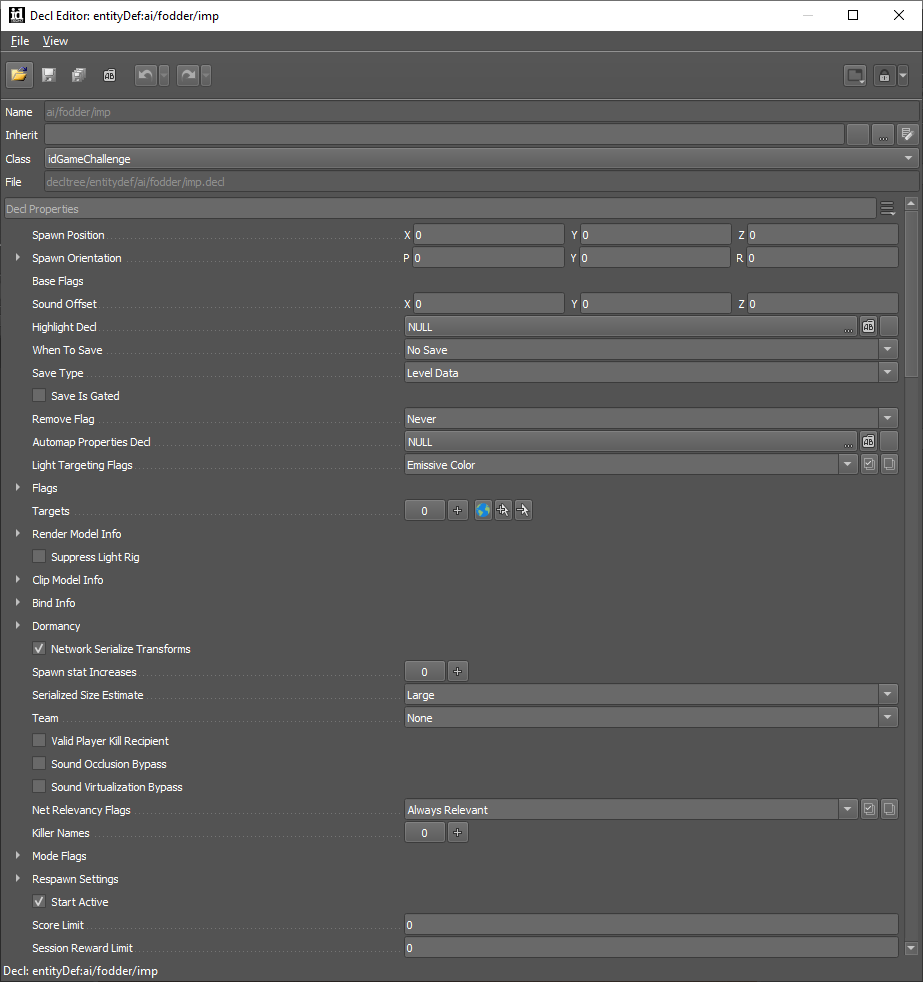Check the Sound Virtualization Bypass box
923x982 pixels.
(39, 786)
